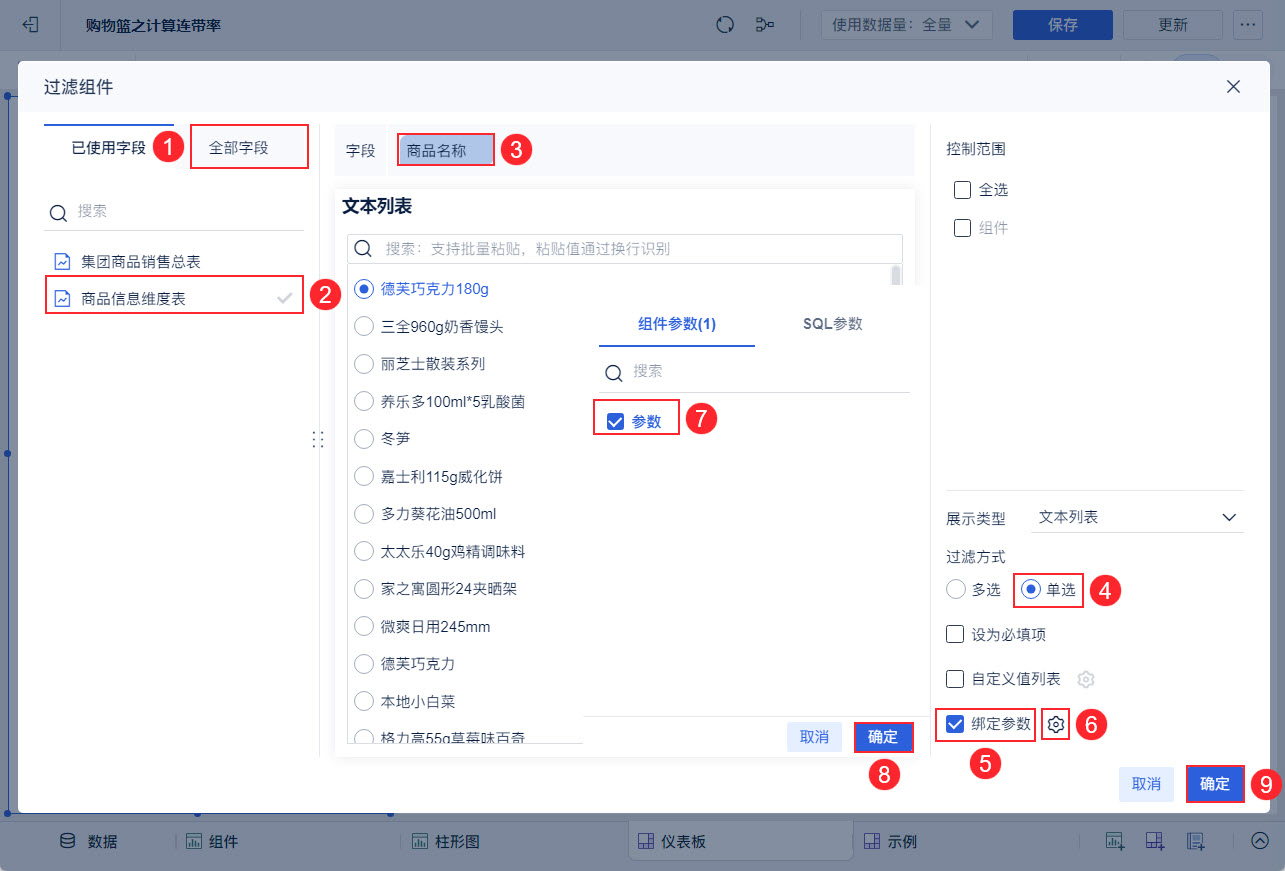
Task: Click the text list scrollbar
Action: tap(896, 275)
